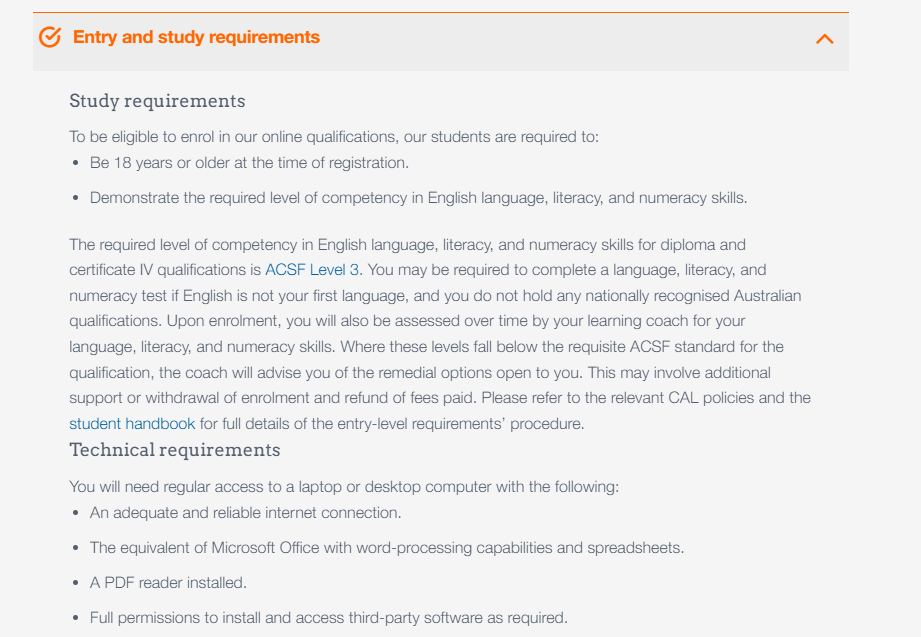Click the "A PDF reader installed" text
Image resolution: width=921 pixels, height=637 pixels.
(x=168, y=582)
